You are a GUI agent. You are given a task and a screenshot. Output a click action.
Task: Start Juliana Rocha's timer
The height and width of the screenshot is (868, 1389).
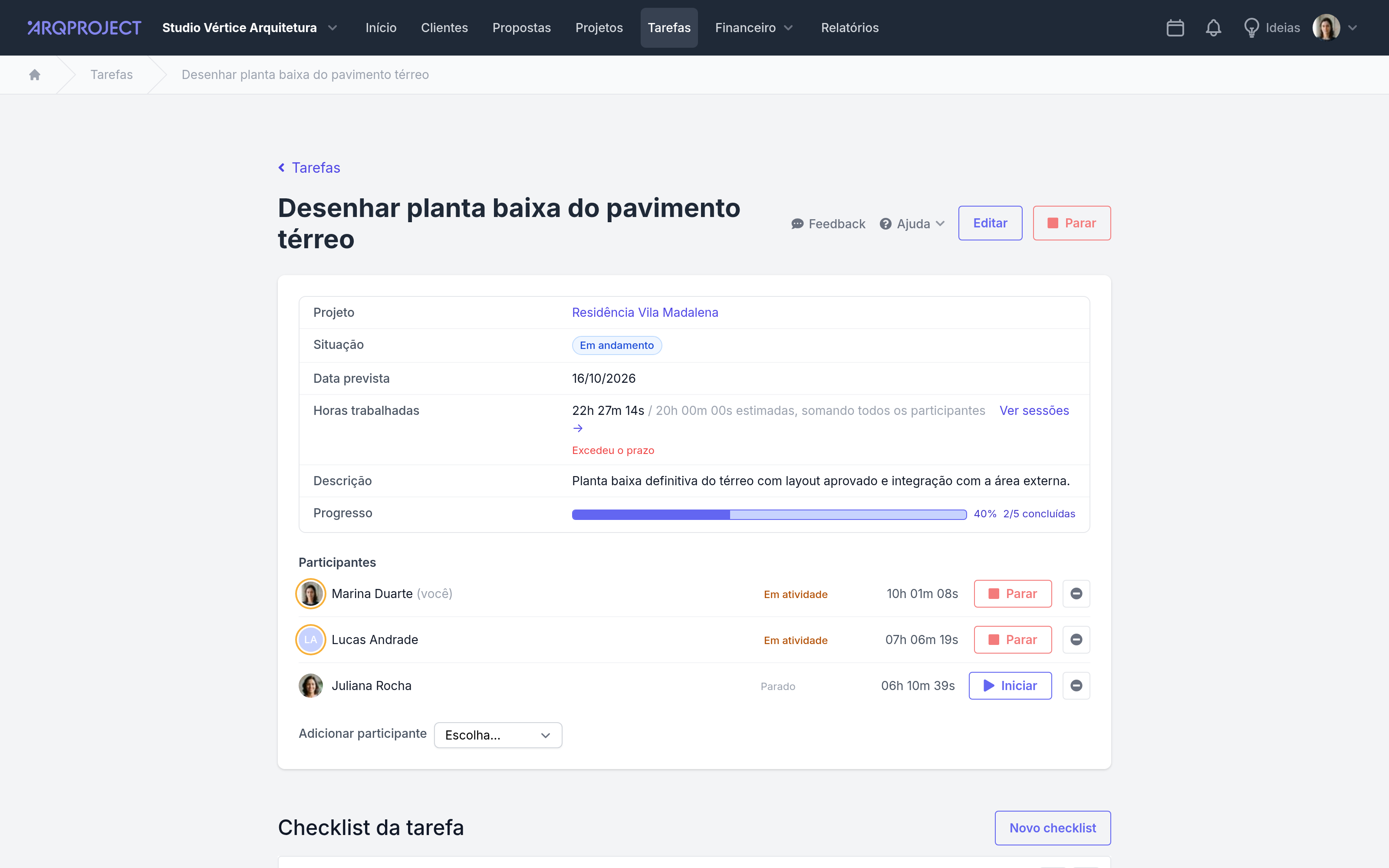(1010, 685)
